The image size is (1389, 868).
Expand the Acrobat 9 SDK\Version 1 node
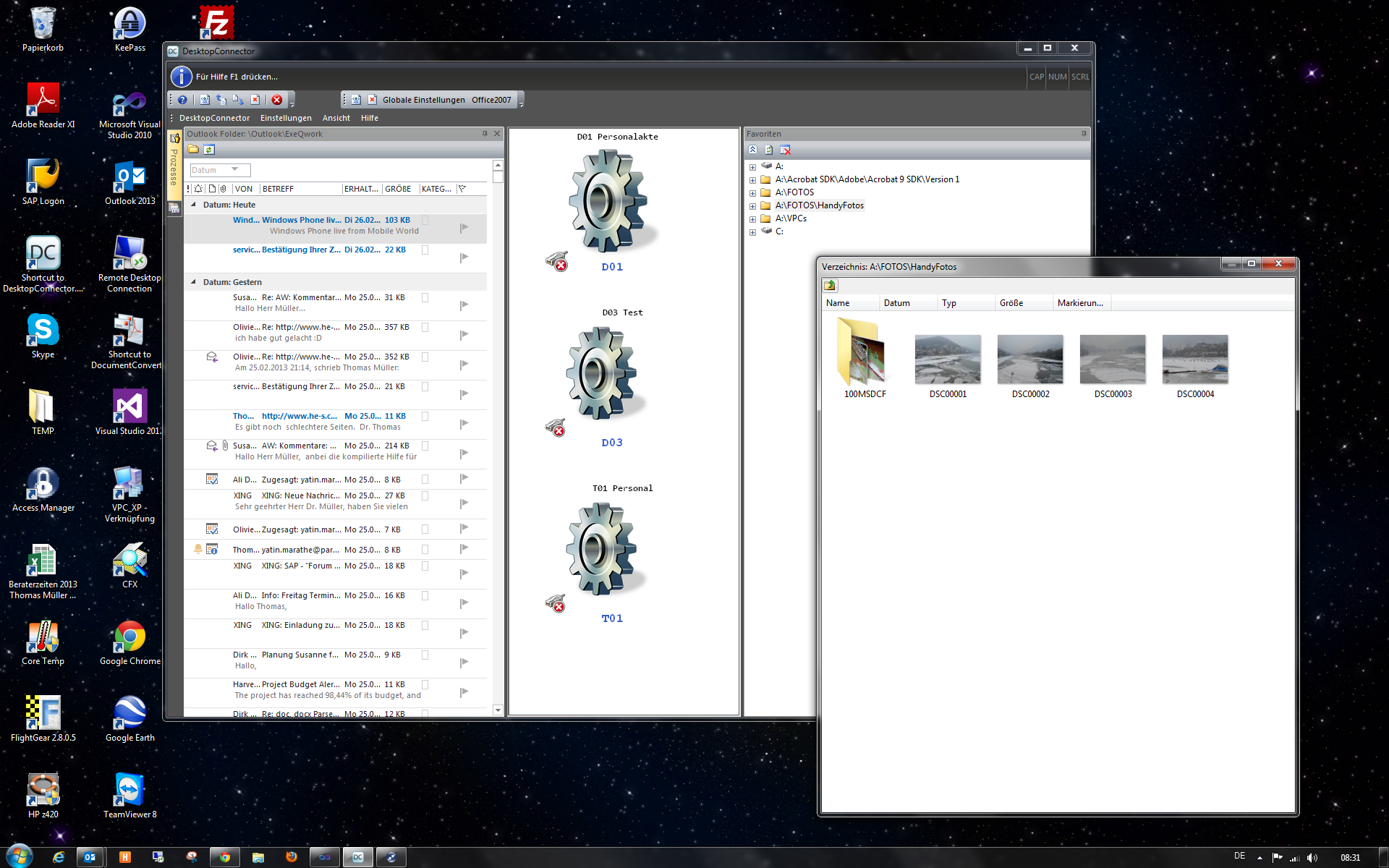(x=752, y=180)
